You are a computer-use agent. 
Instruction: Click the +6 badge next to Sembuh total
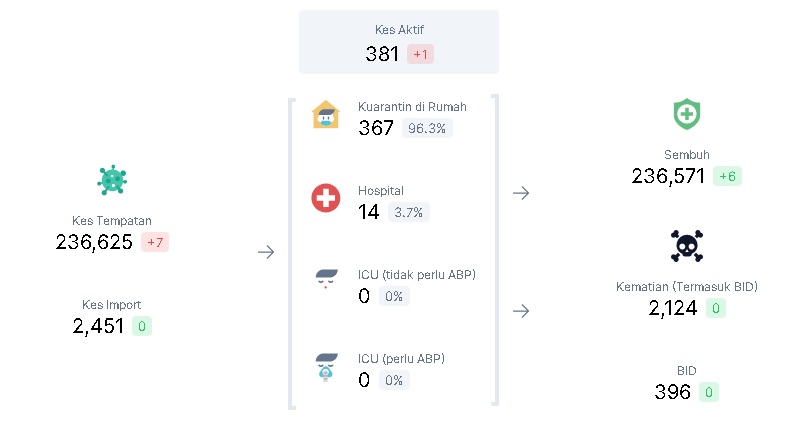pyautogui.click(x=727, y=177)
